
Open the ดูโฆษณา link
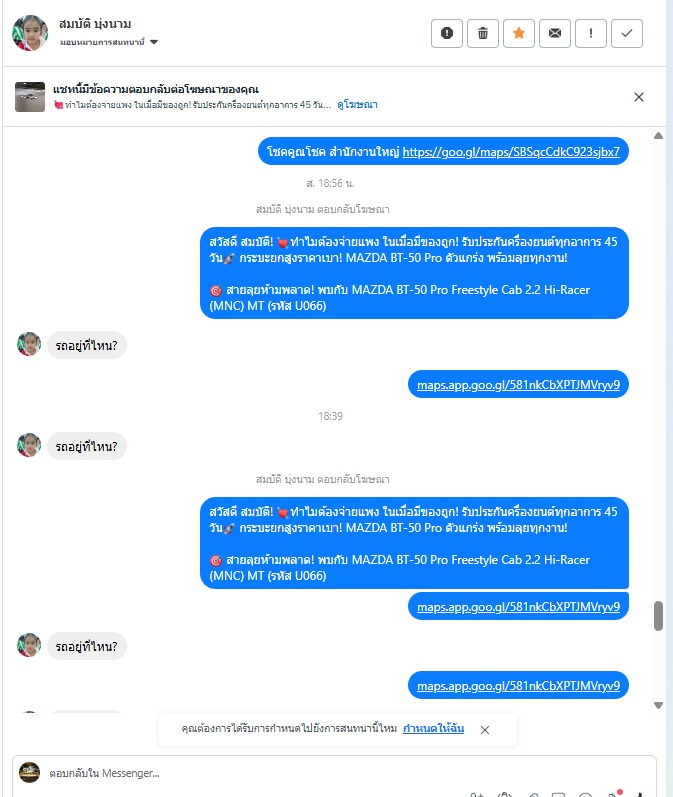click(357, 105)
